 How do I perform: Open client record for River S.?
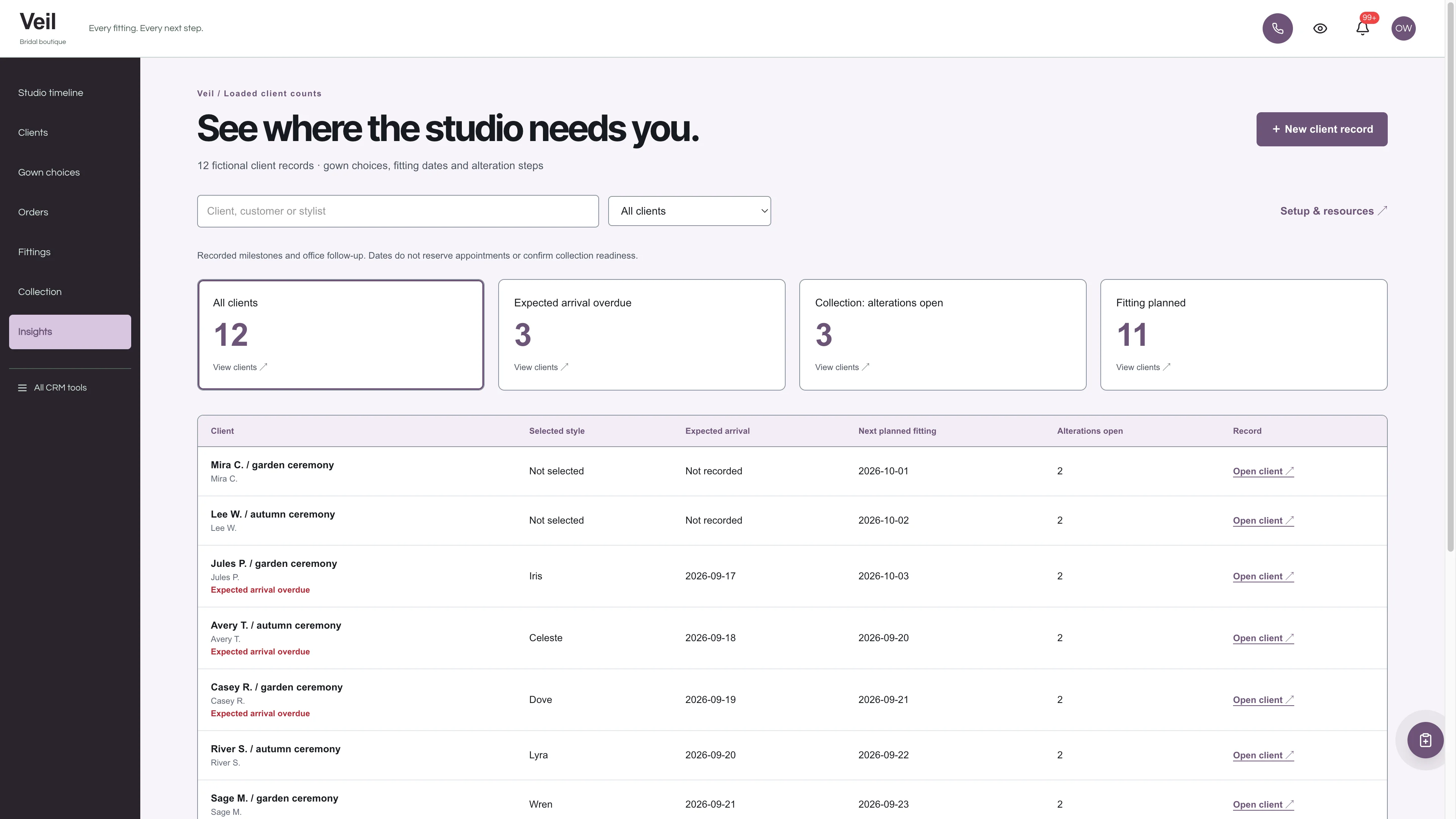coord(1263,755)
